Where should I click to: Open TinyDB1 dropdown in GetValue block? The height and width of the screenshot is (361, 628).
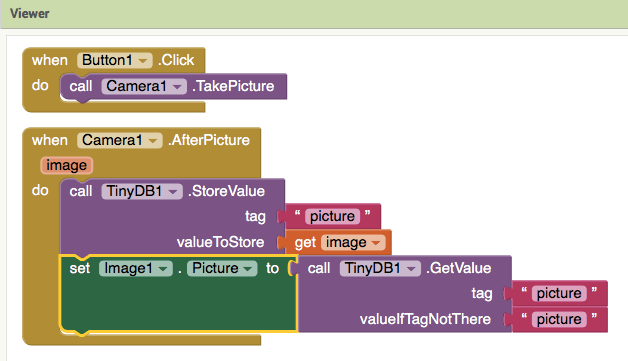(380, 268)
